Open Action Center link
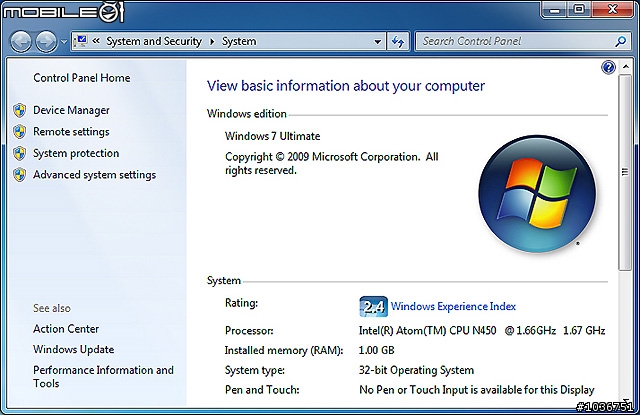Viewport: 640px width, 415px height. point(66,329)
